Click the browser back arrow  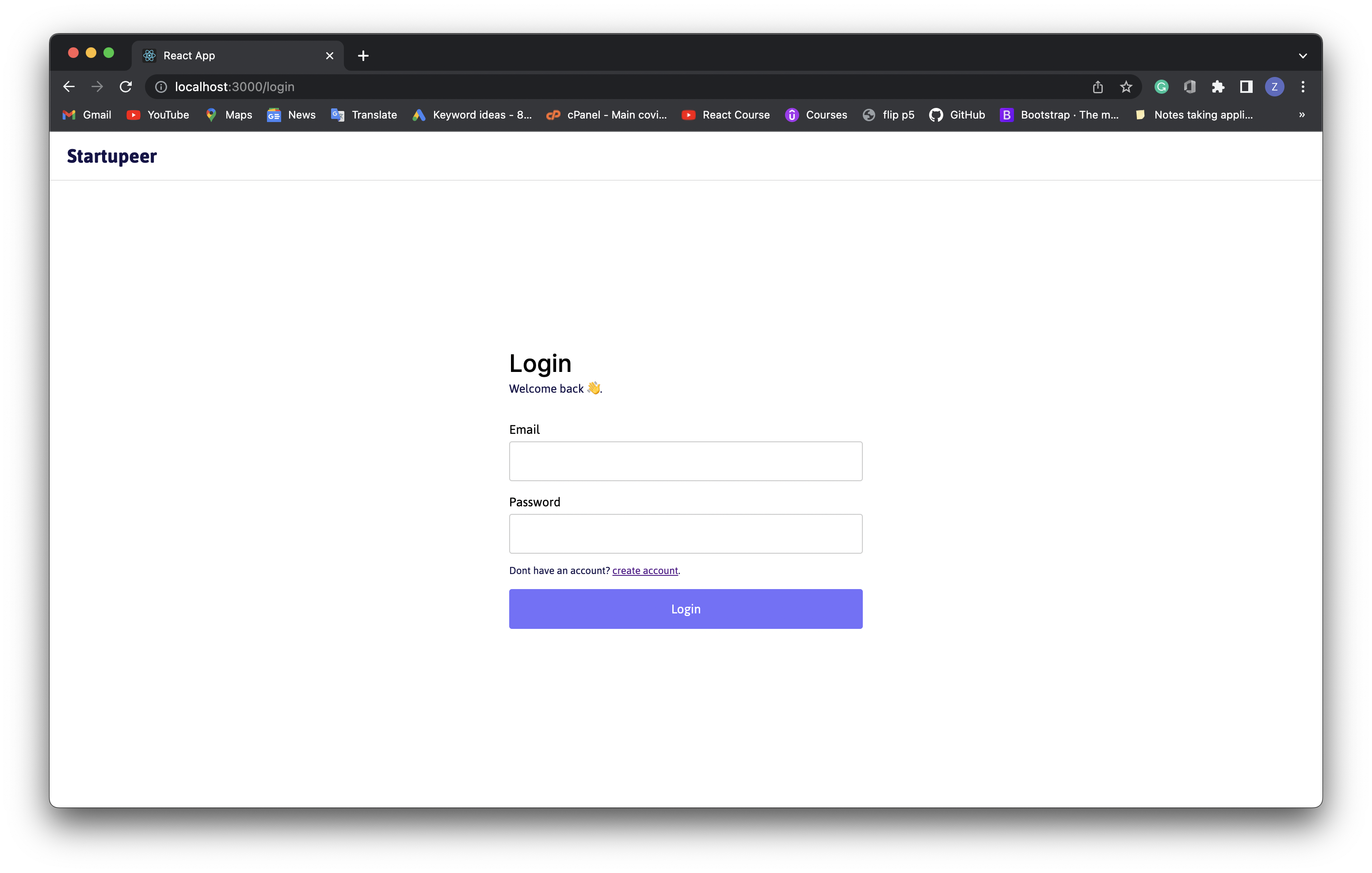(x=69, y=87)
